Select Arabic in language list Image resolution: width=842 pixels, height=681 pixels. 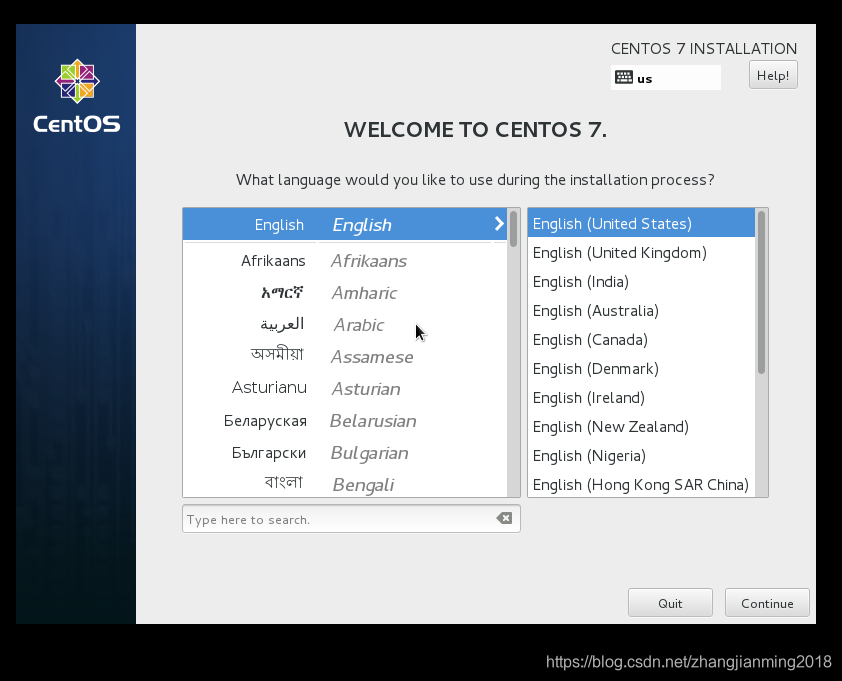345,325
